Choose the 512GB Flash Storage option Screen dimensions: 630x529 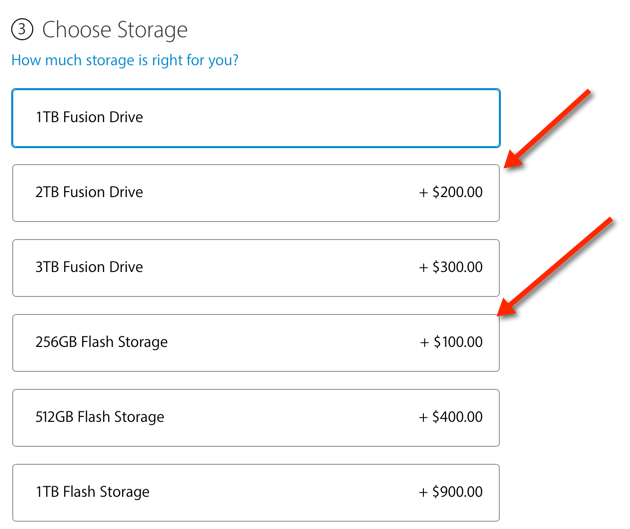click(x=256, y=418)
